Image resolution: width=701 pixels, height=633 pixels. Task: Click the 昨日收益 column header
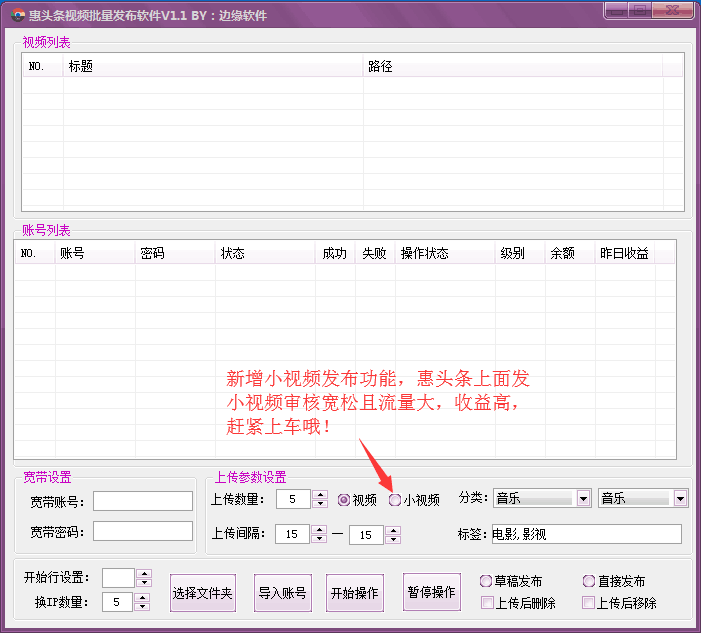(x=625, y=253)
